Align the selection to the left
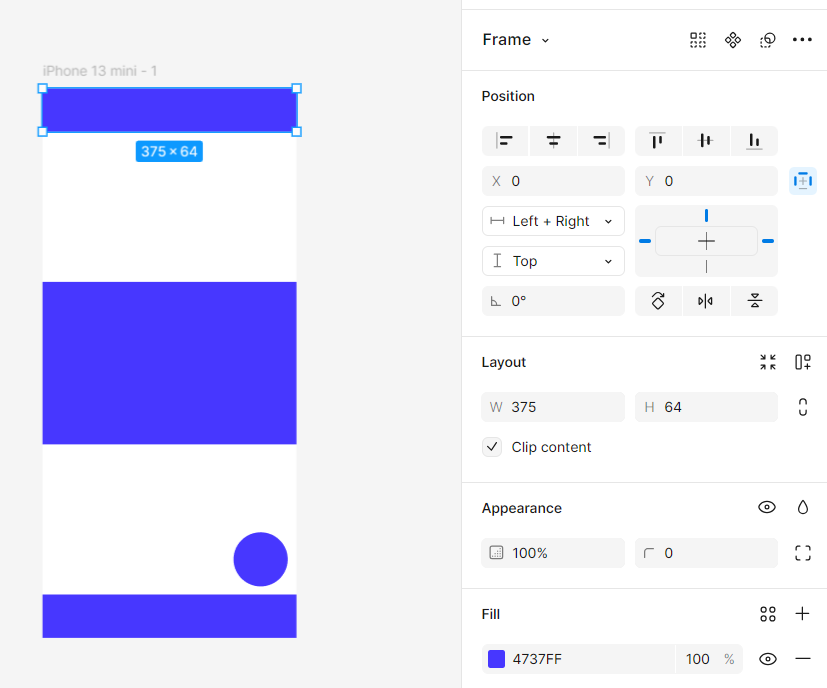 [x=505, y=140]
